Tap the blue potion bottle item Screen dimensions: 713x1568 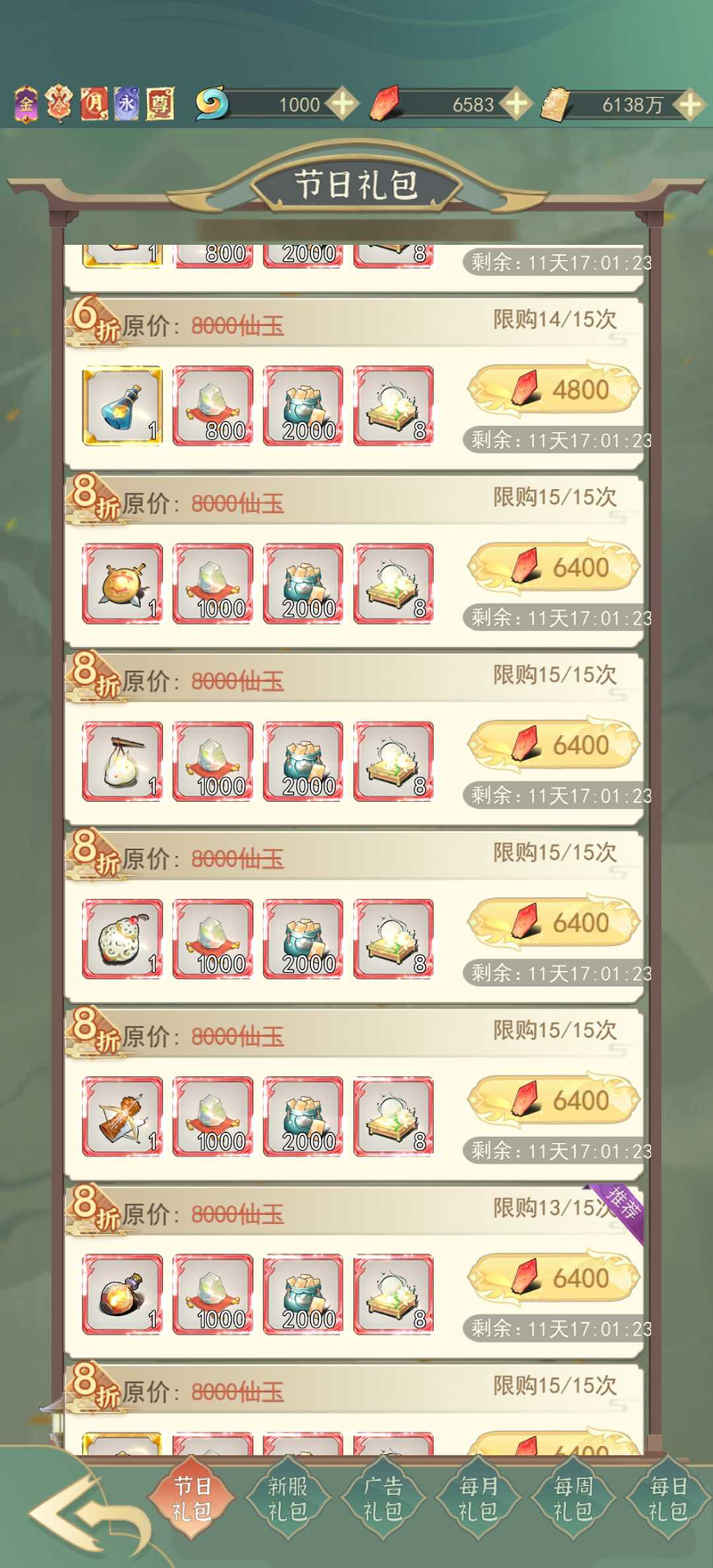click(x=123, y=405)
